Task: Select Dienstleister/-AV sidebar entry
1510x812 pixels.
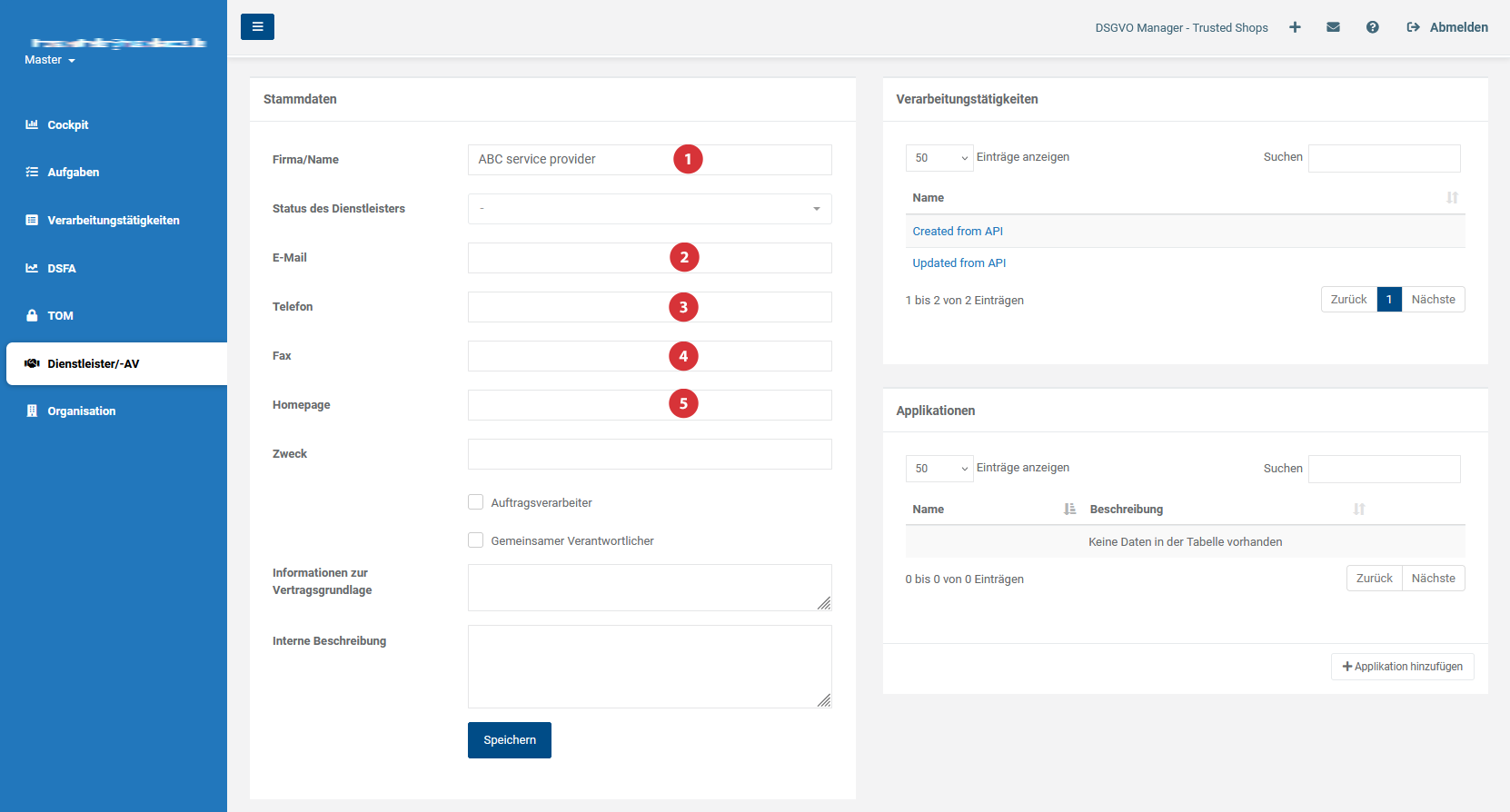Action: tap(116, 363)
